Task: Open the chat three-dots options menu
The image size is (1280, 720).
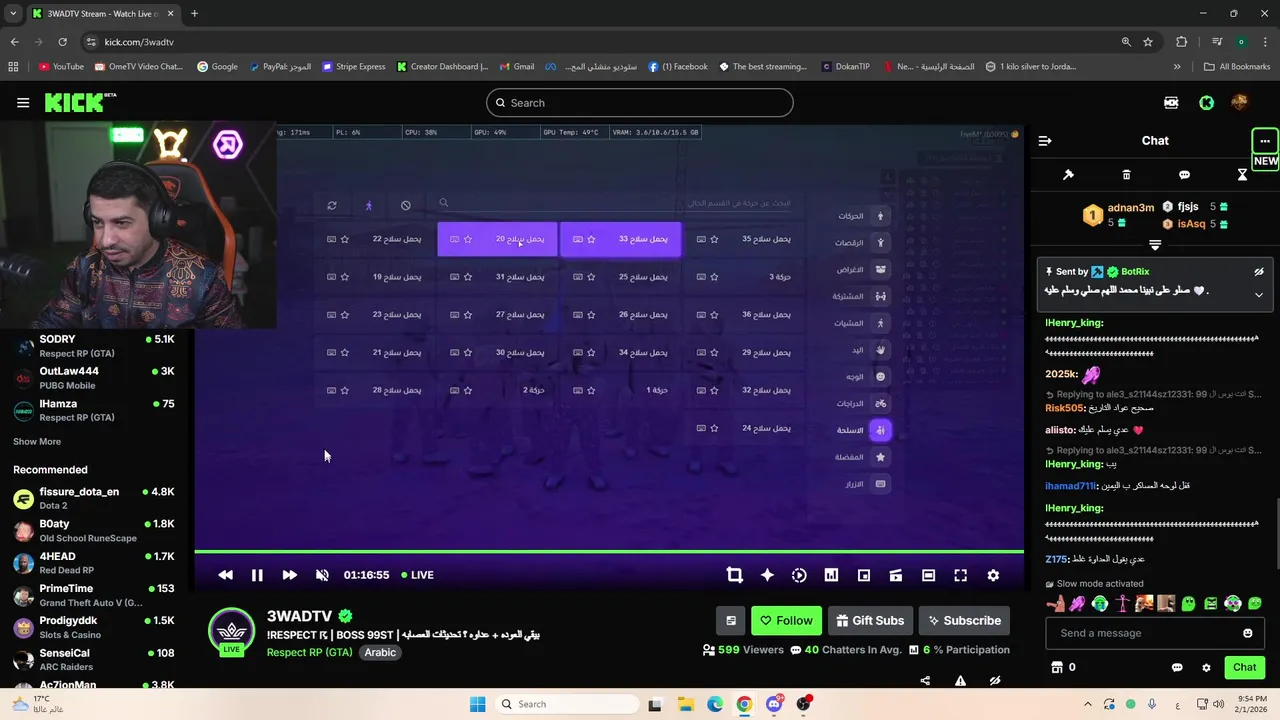Action: tap(1265, 141)
